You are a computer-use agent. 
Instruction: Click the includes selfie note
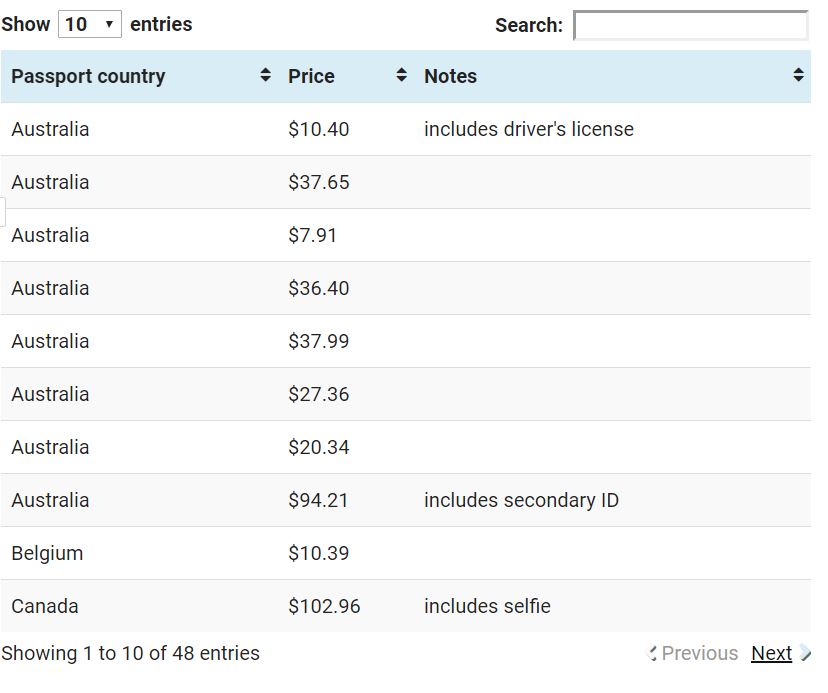click(x=487, y=606)
